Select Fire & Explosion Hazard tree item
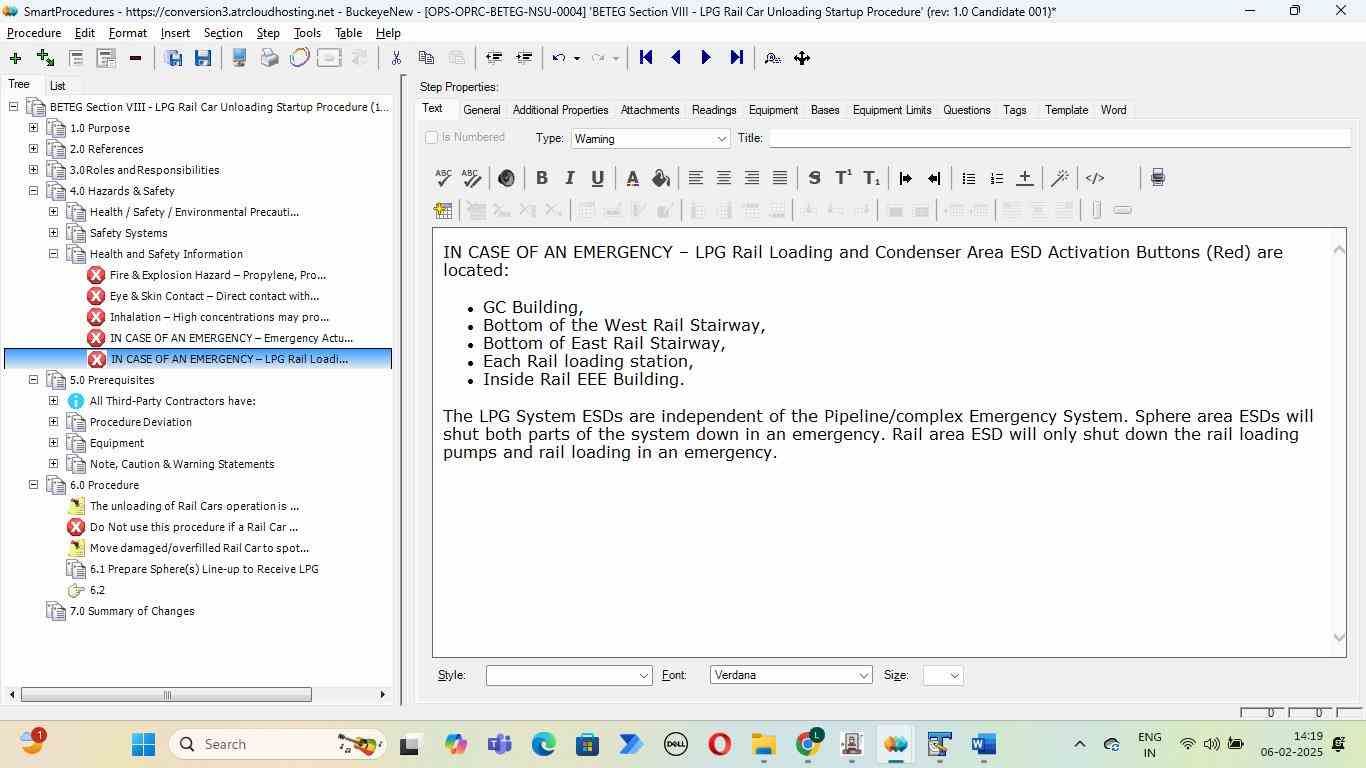 218,275
